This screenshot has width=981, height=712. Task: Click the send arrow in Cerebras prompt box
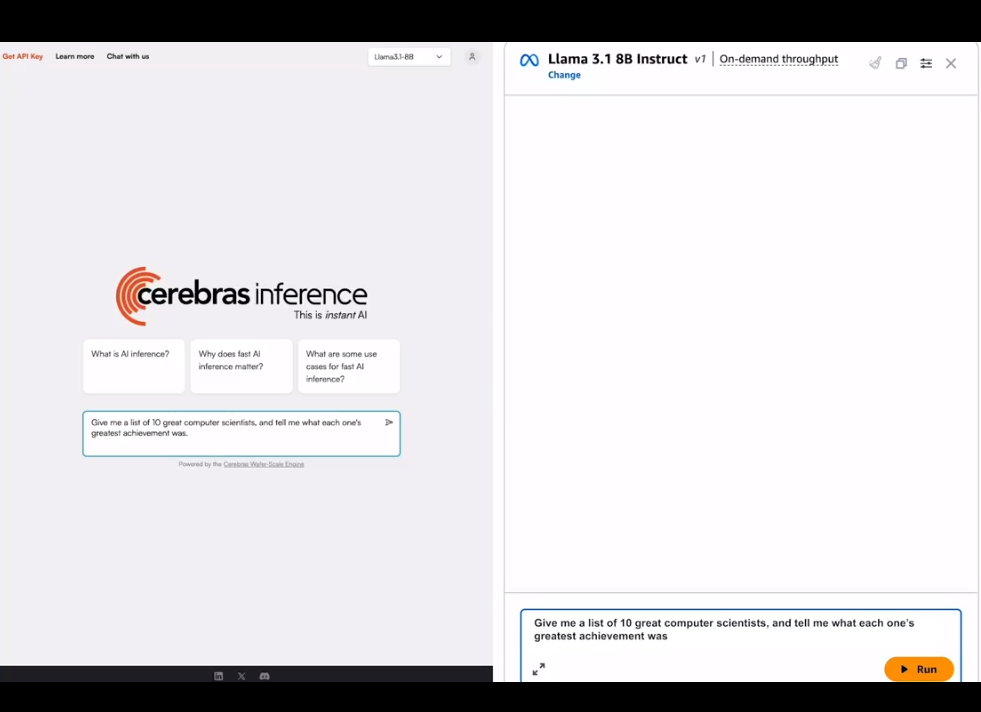[x=389, y=422]
